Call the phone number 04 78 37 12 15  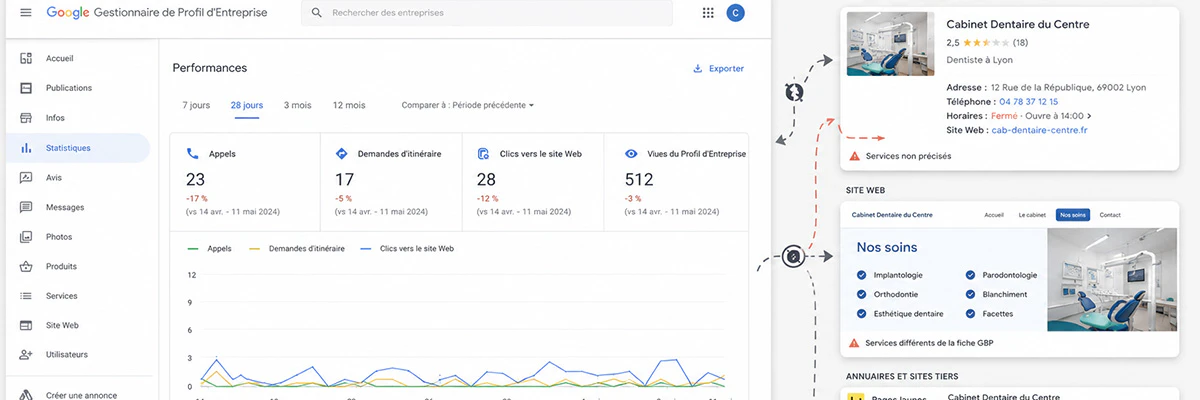pyautogui.click(x=1028, y=102)
